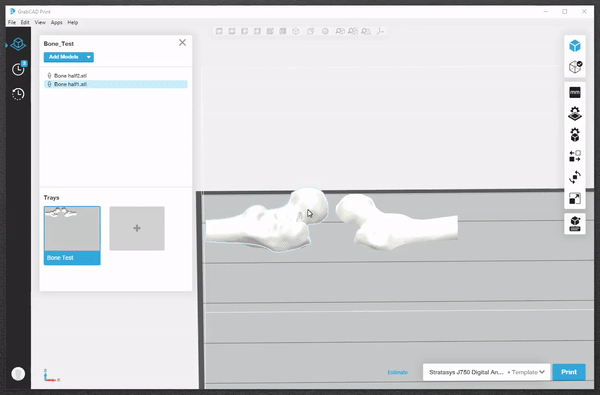Toggle the coordinate axes icon in toolbar
Screen dimensions: 600x395
coord(380,31)
